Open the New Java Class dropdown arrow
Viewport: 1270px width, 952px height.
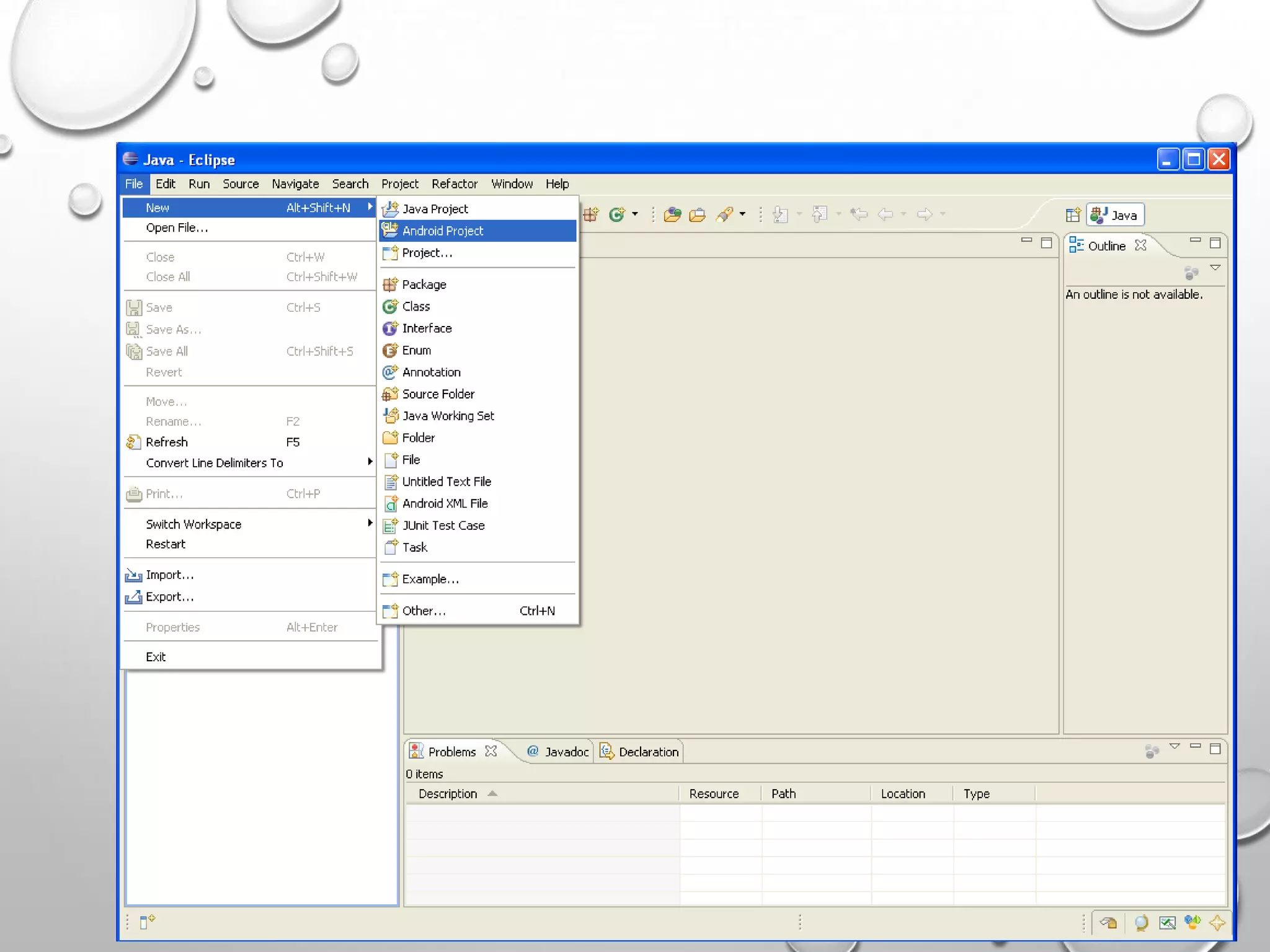pos(635,214)
